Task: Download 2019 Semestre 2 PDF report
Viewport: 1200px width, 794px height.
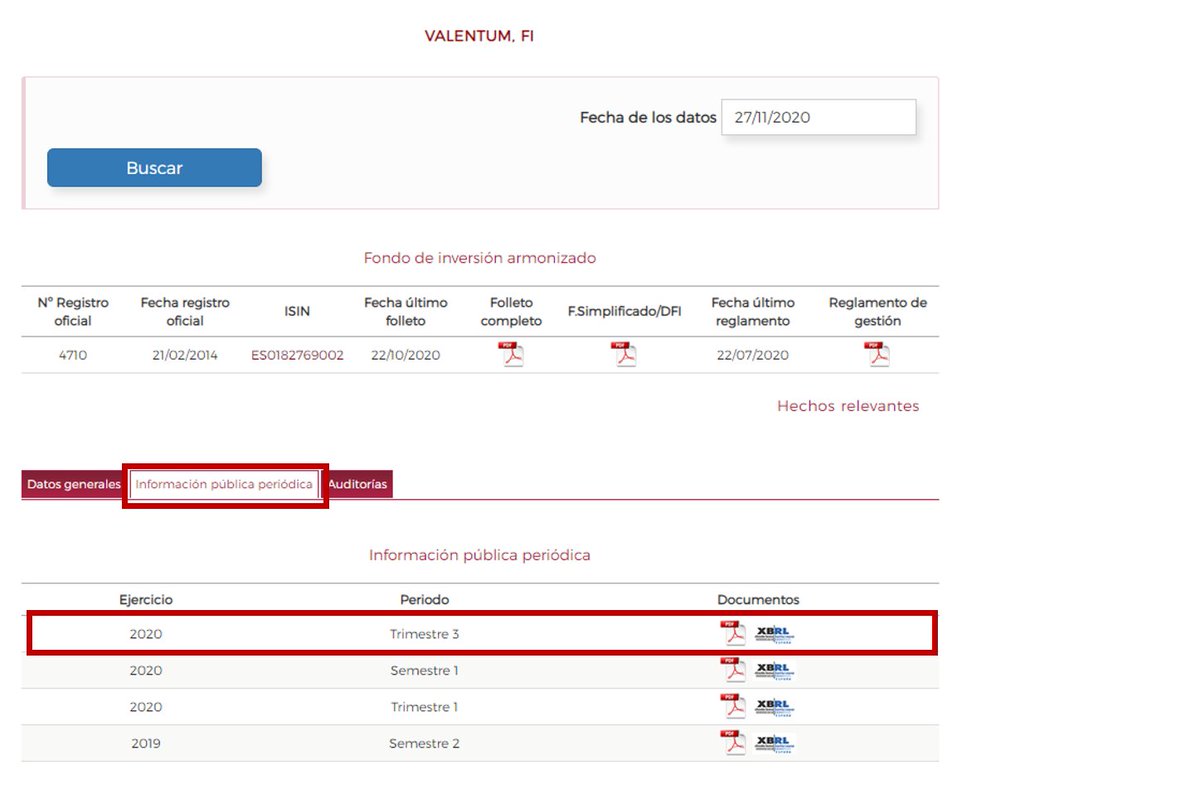Action: (x=733, y=743)
